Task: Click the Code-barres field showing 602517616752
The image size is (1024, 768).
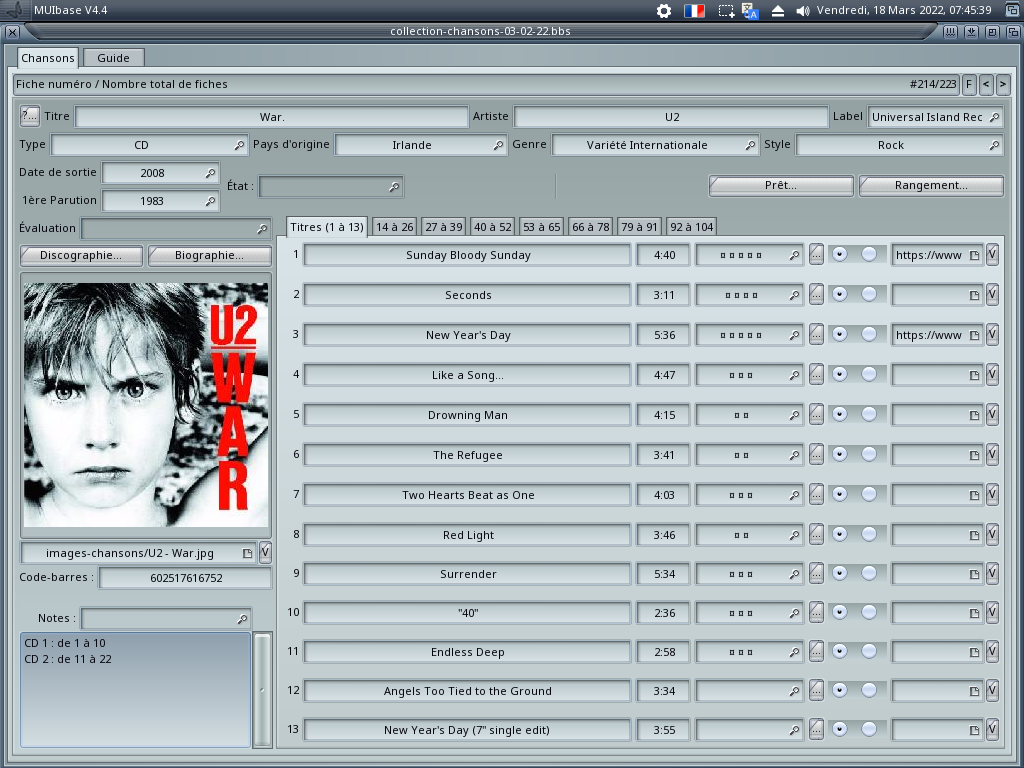Action: [185, 578]
